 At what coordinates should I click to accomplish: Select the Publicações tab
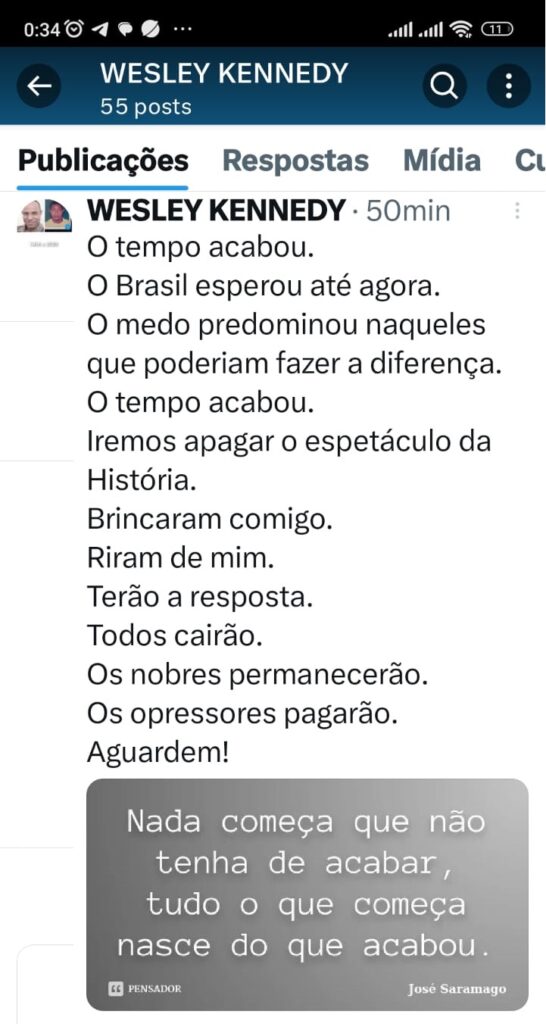click(x=103, y=161)
